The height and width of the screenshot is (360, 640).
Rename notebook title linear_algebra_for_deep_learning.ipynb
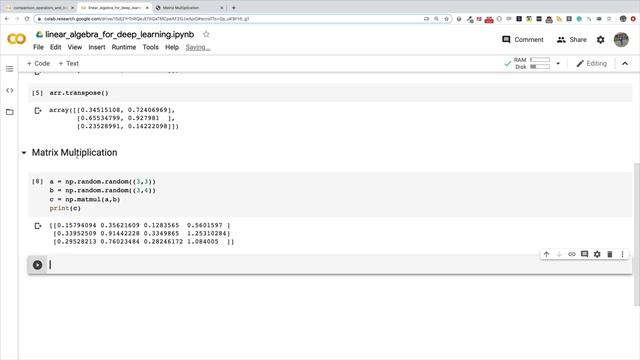point(120,34)
